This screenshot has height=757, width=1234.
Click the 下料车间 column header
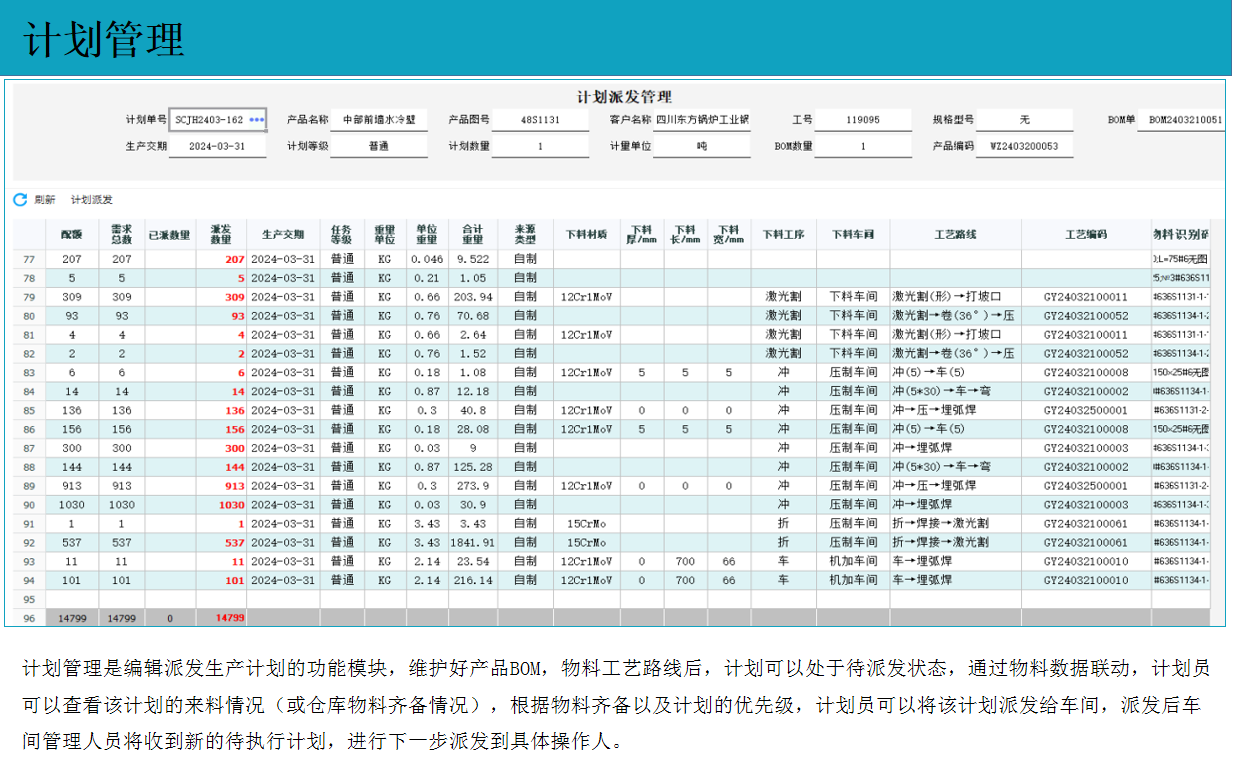click(853, 234)
